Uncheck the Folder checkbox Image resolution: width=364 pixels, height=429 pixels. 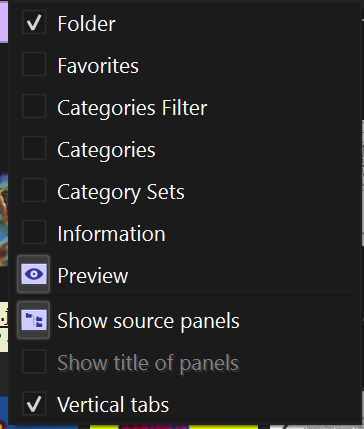(x=34, y=22)
